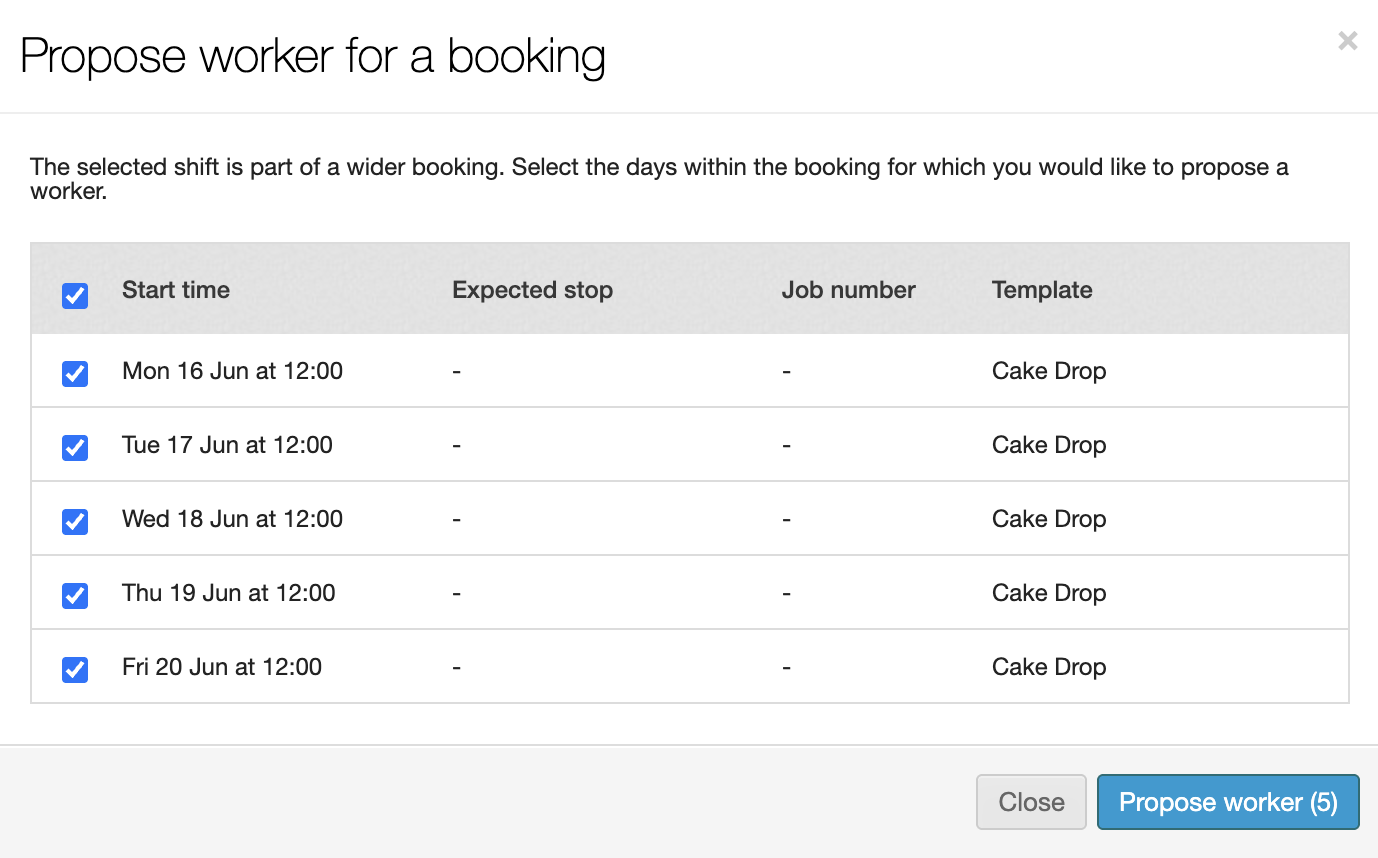Select Cake Drop template in Tue 17 Jun row
The width and height of the screenshot is (1378, 858).
1048,445
